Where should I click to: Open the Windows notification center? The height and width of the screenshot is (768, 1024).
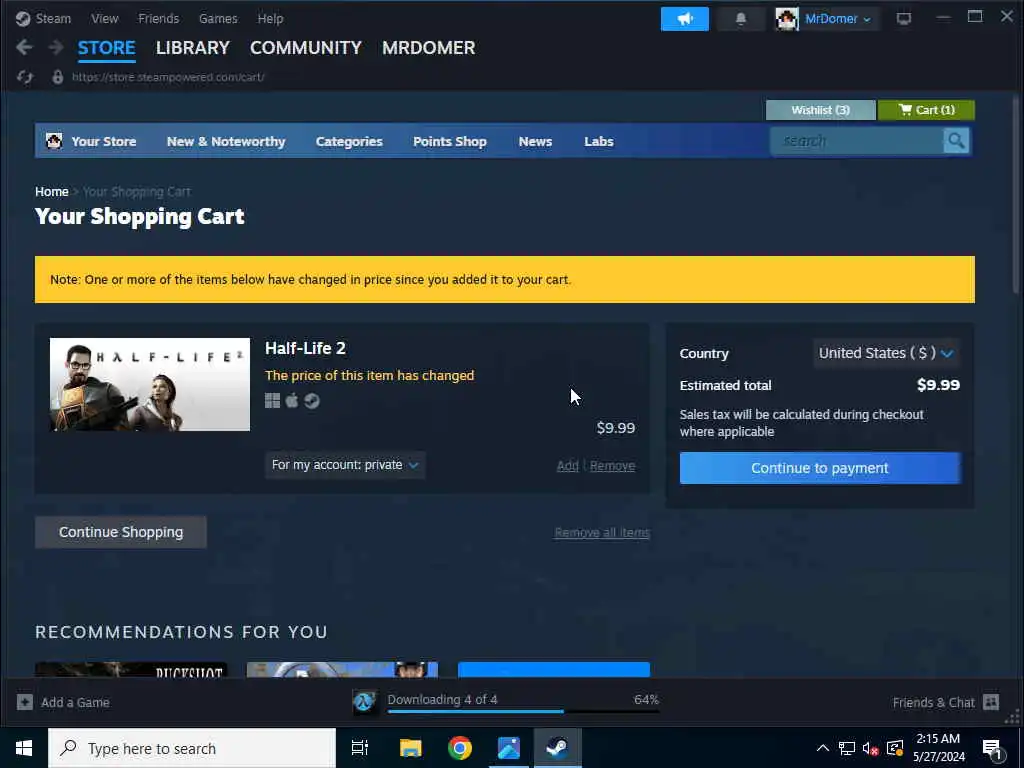(992, 748)
